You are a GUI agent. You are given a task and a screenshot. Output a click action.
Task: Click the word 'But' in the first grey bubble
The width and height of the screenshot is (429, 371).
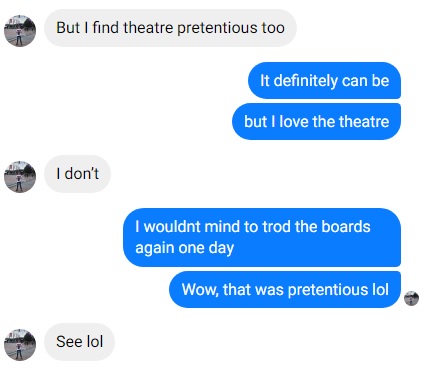point(68,28)
